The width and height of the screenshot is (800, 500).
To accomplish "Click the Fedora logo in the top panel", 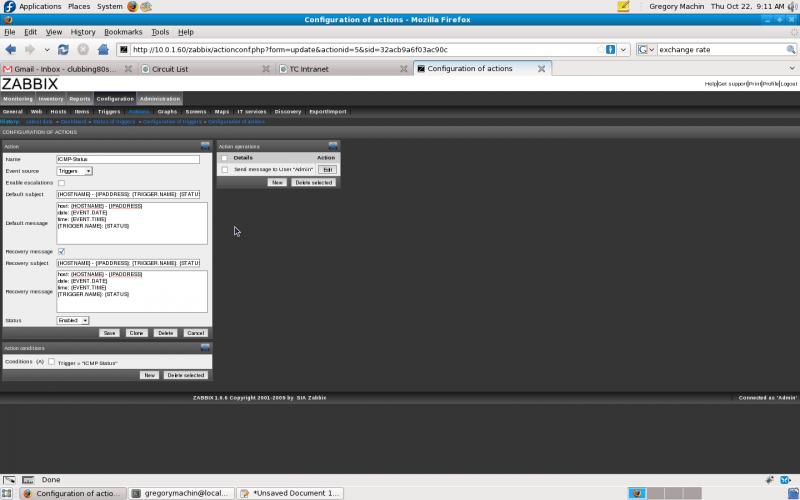I will pyautogui.click(x=9, y=7).
